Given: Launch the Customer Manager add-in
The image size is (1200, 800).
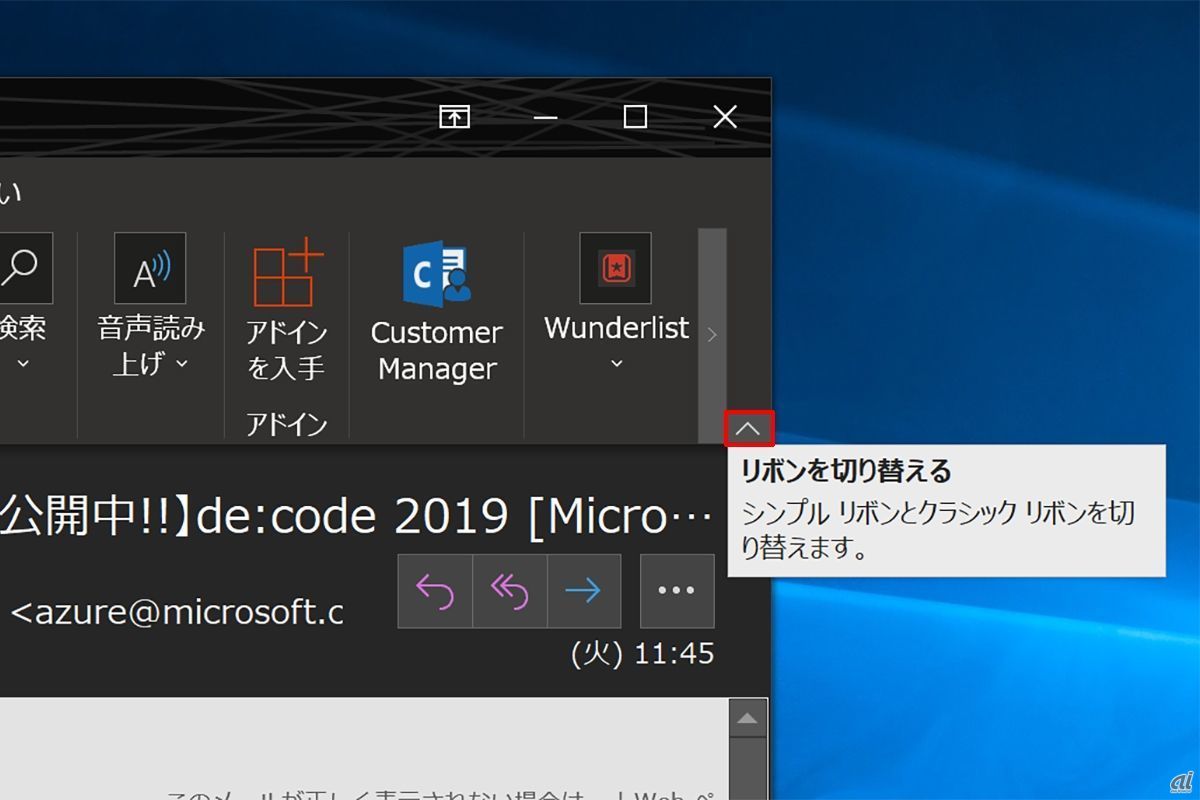Looking at the screenshot, I should (x=437, y=277).
